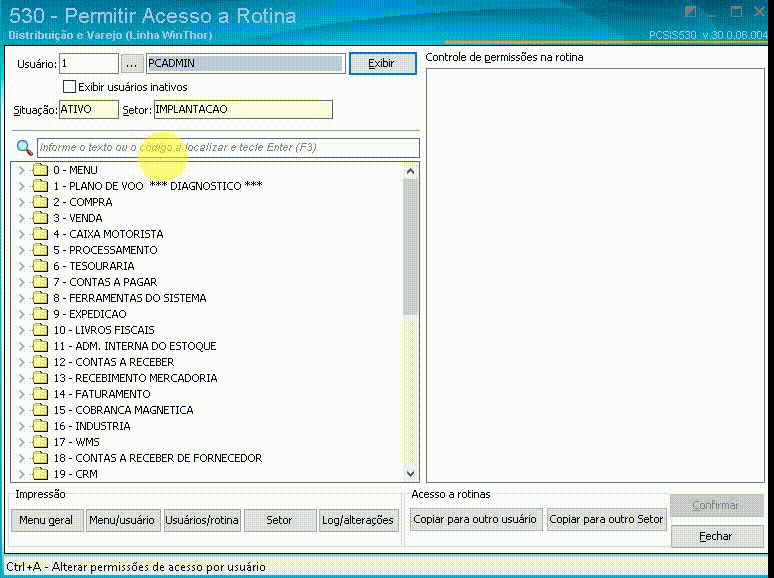Select the 9 - EXPEDICAO row text
Viewport: 774px width, 578px height.
[x=90, y=314]
